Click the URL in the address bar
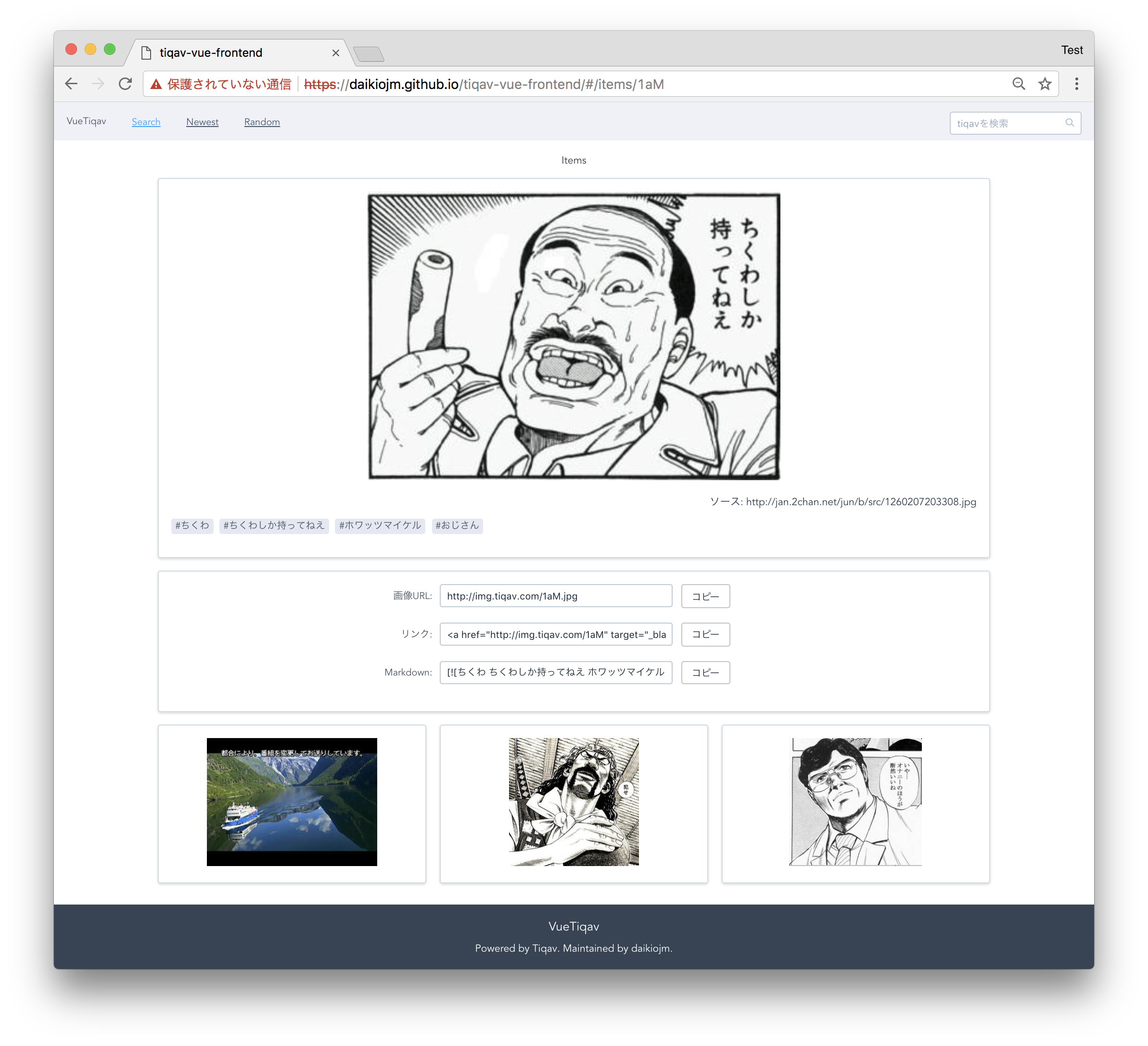1148x1046 pixels. coord(484,84)
